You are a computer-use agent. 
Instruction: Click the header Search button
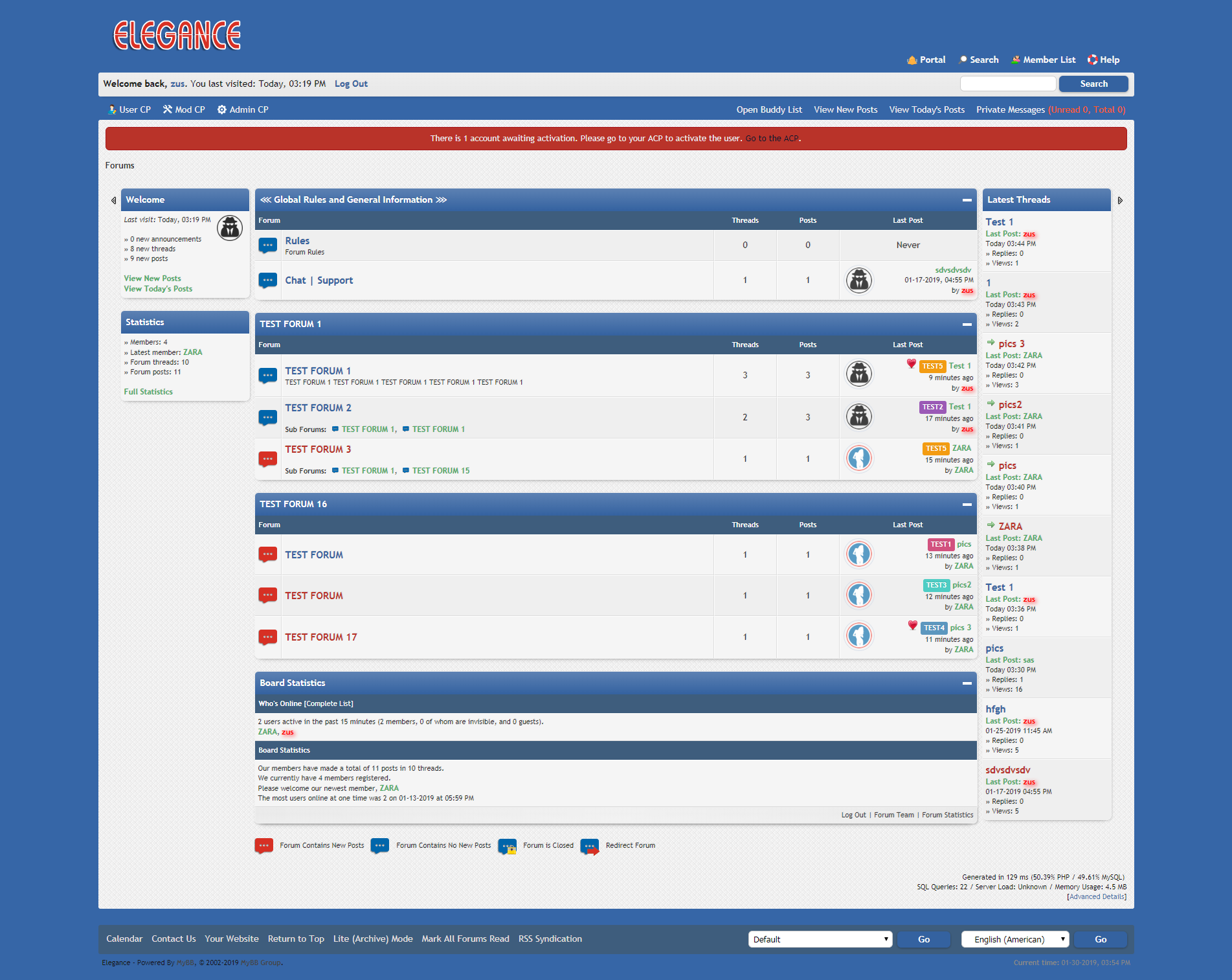pos(1093,84)
